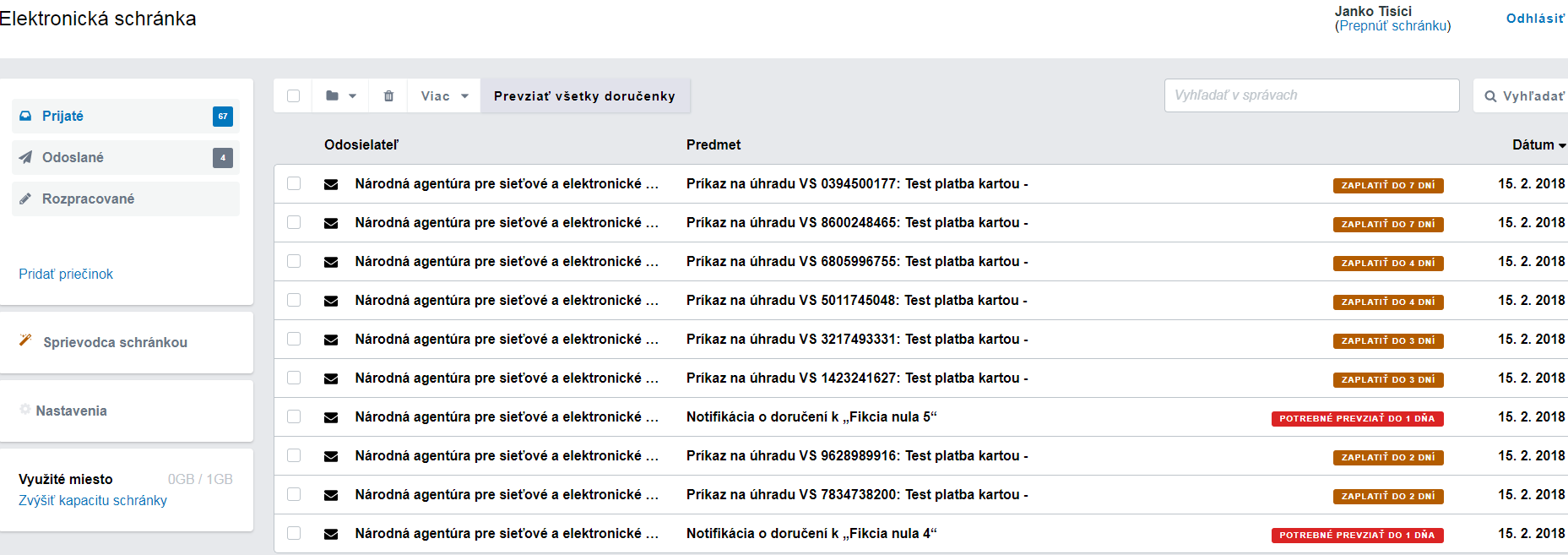Click Zaplatiť do 4 dní tag on VS 6805996755
This screenshot has width=1568, height=555.
click(x=1388, y=263)
